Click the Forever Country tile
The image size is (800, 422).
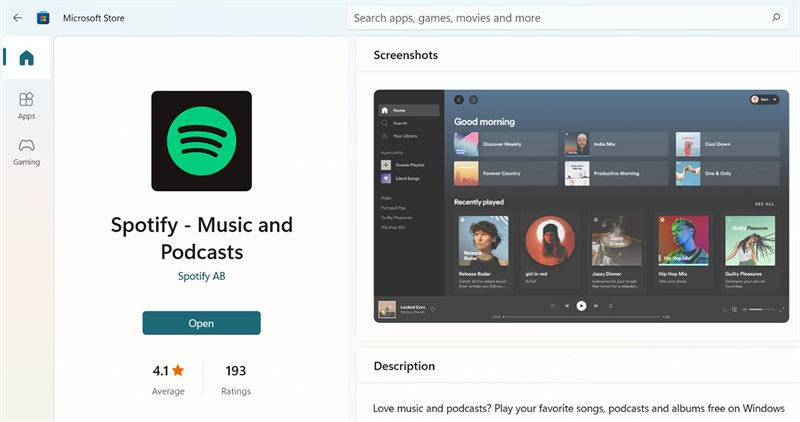pyautogui.click(x=506, y=173)
